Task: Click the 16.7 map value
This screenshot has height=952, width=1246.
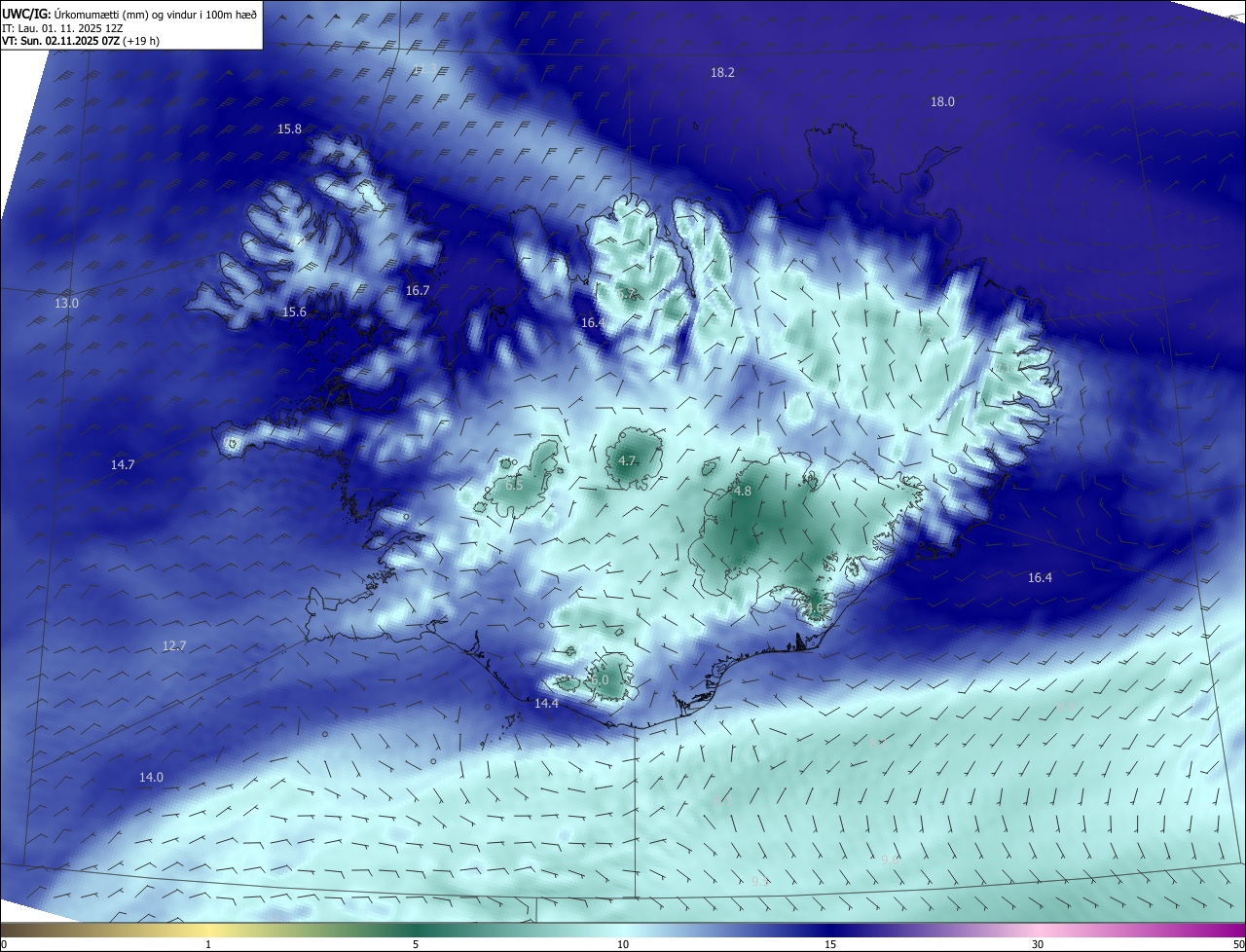Action: point(418,291)
